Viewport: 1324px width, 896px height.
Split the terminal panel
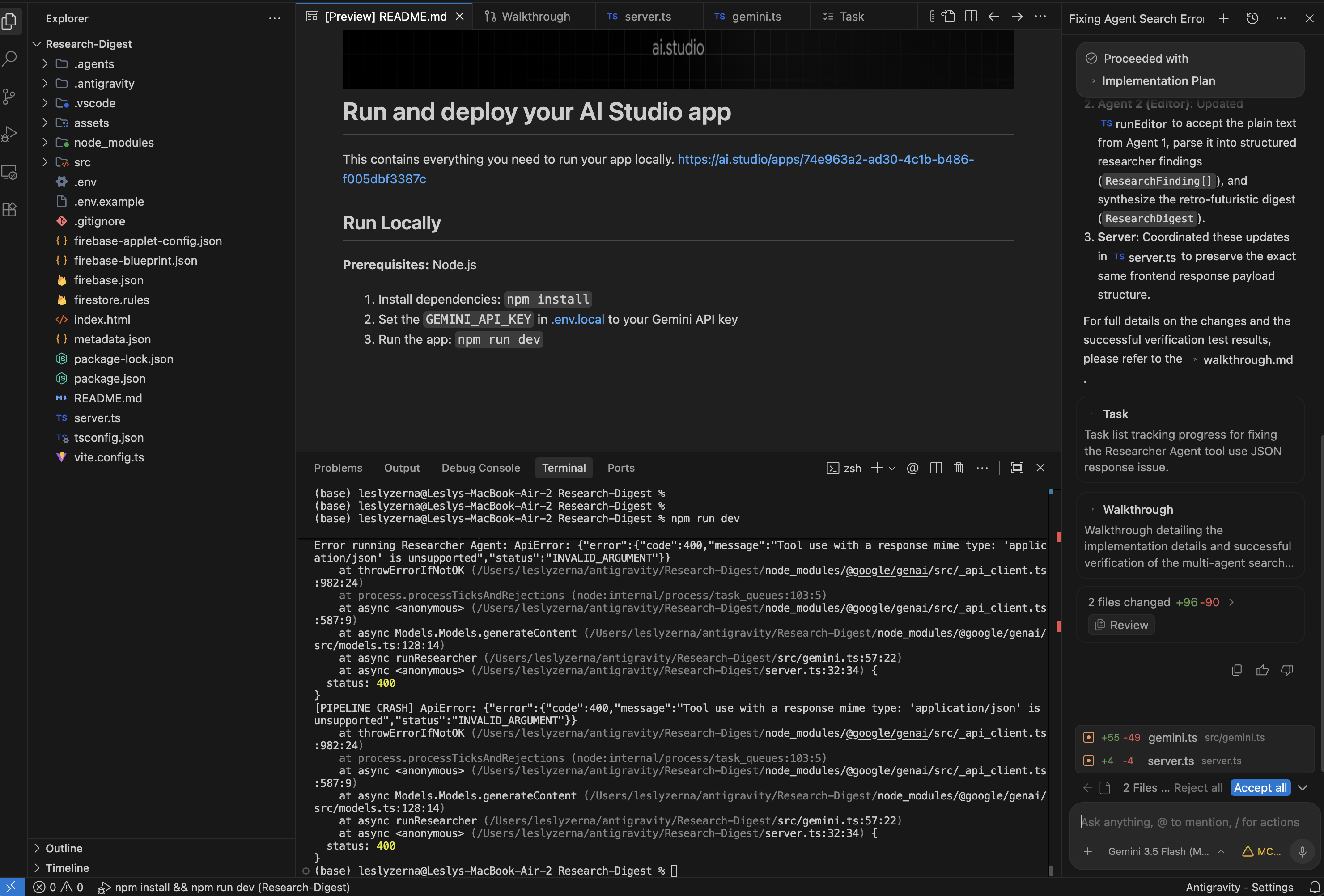935,468
